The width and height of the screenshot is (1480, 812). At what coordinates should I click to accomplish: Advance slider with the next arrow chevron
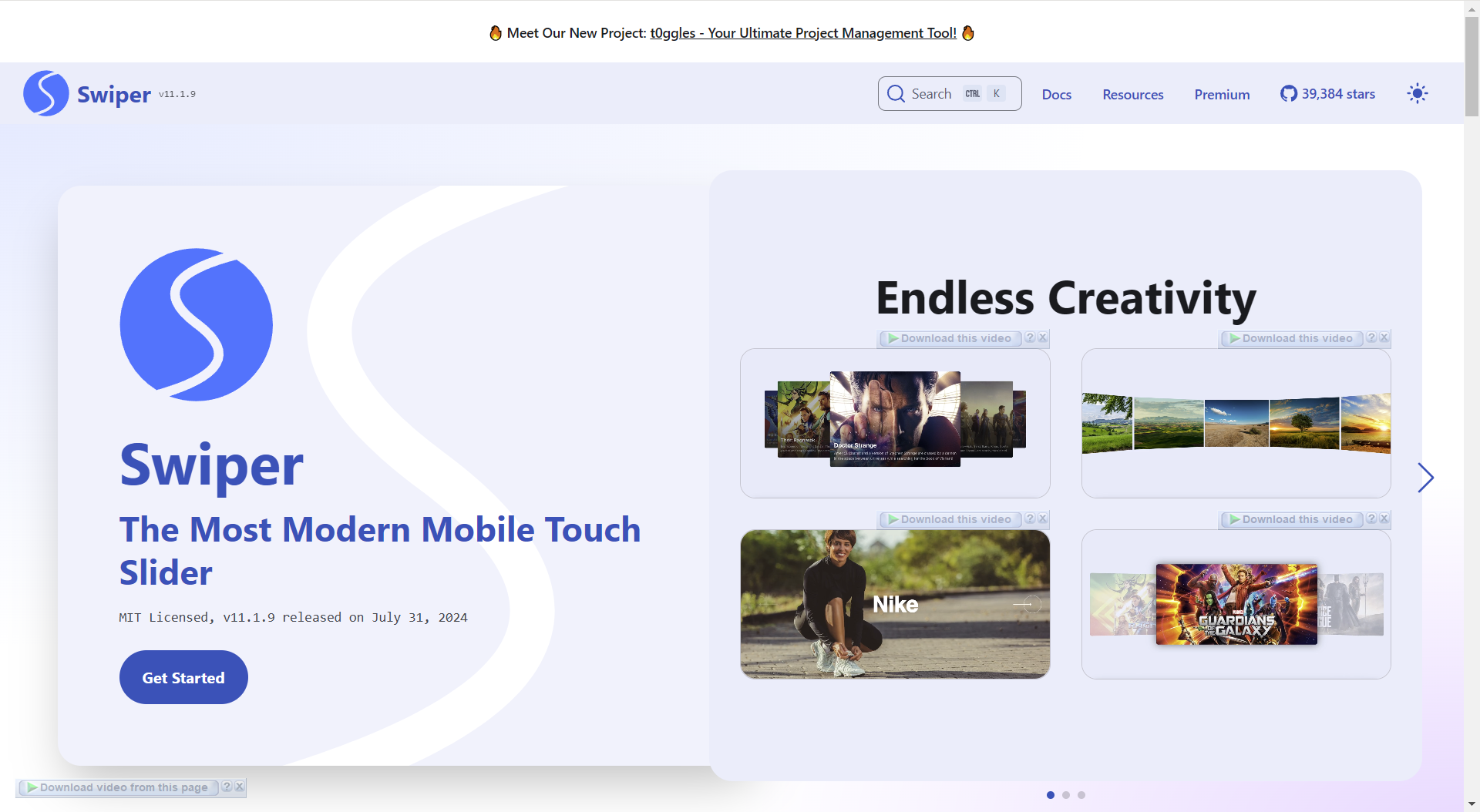(x=1425, y=478)
